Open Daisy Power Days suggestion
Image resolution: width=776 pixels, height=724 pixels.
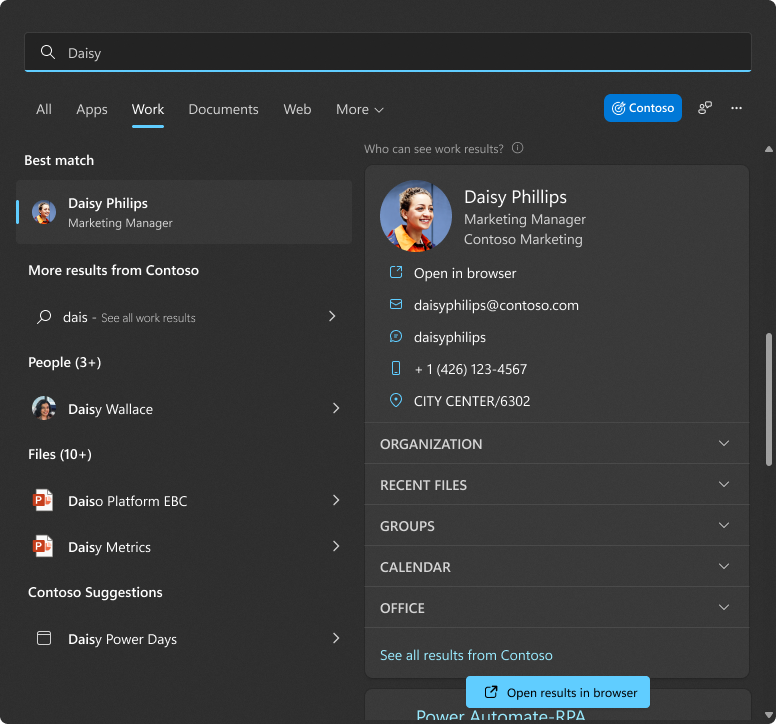click(x=184, y=639)
